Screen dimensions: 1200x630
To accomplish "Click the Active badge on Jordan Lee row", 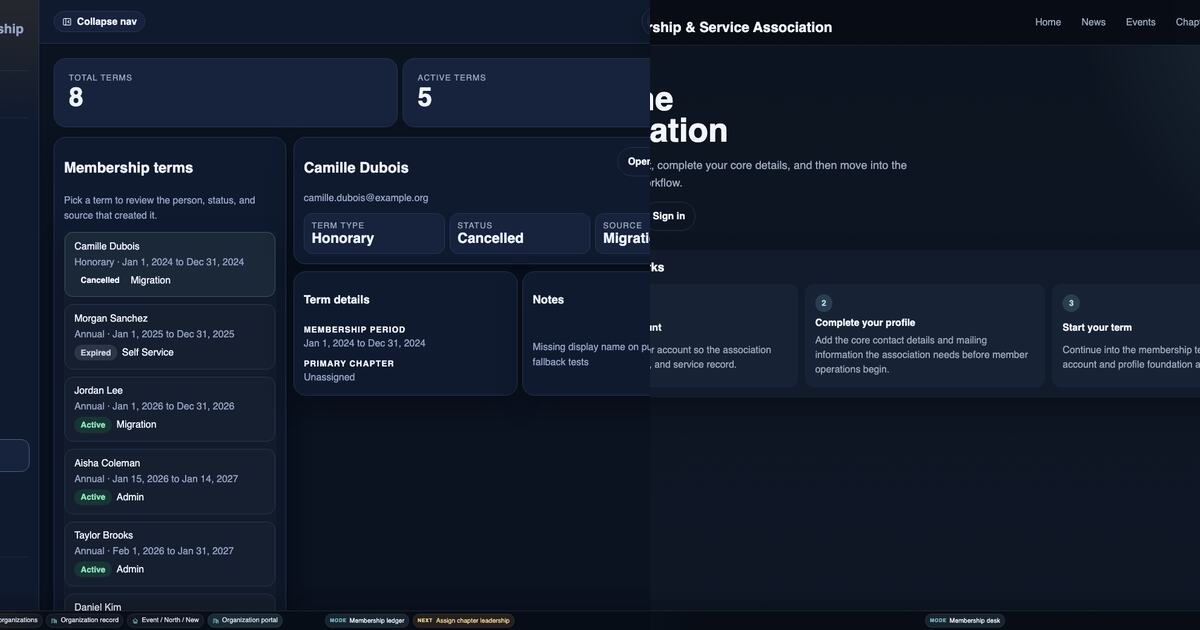I will coord(93,425).
